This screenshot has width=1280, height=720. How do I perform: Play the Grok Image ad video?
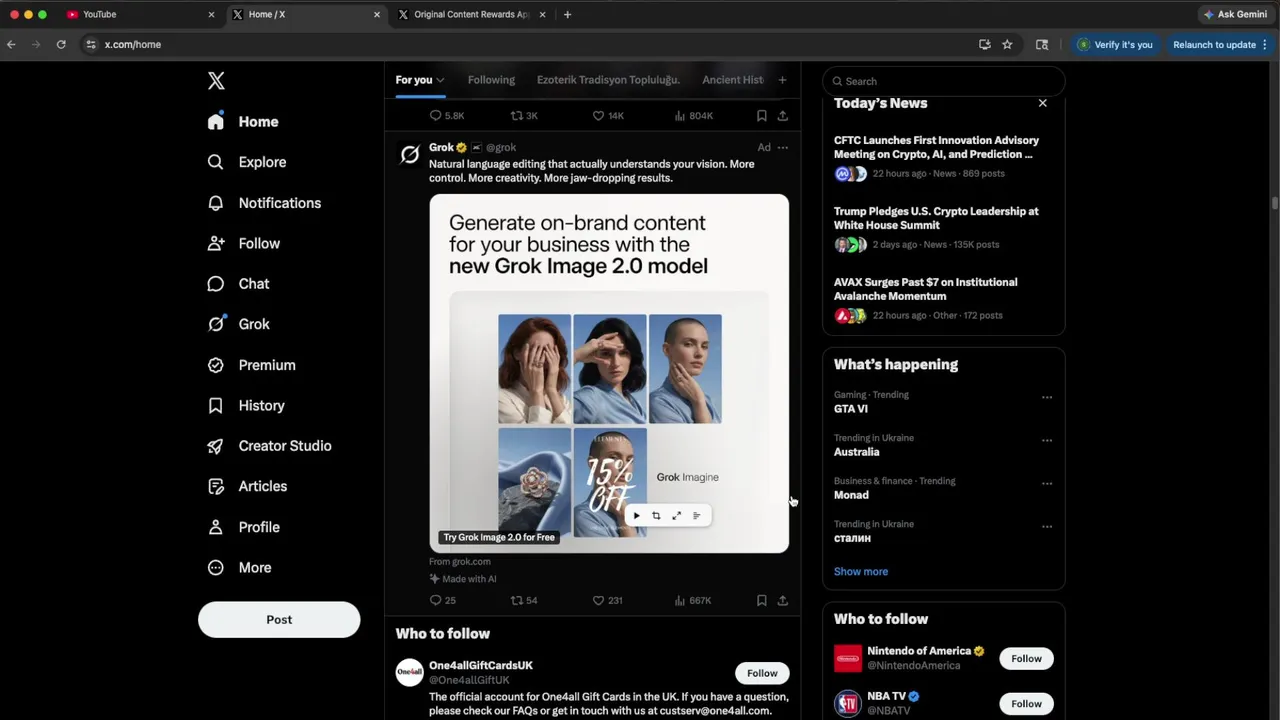pyautogui.click(x=636, y=516)
